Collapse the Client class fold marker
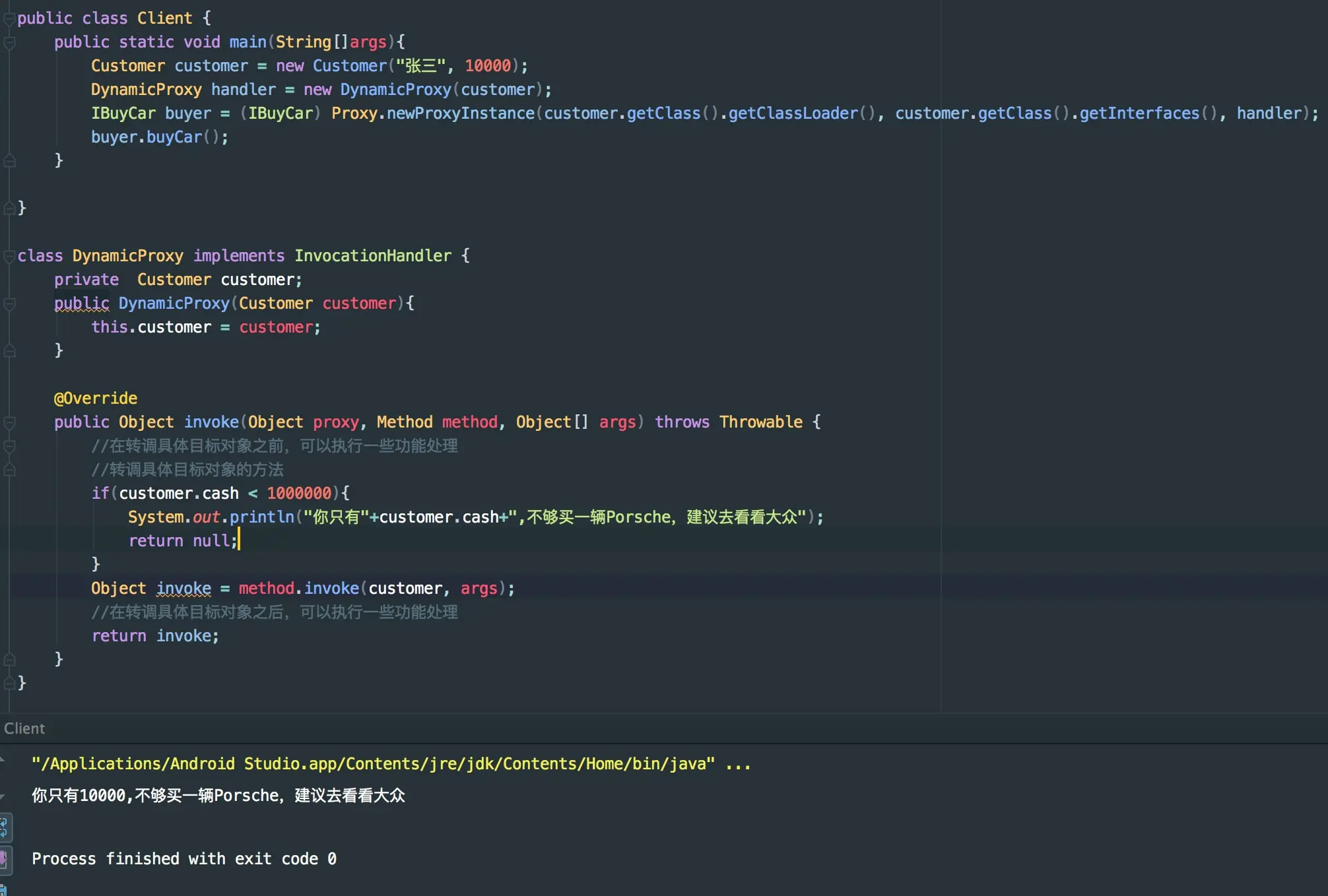Screen dimensions: 1328x896 tap(9, 18)
